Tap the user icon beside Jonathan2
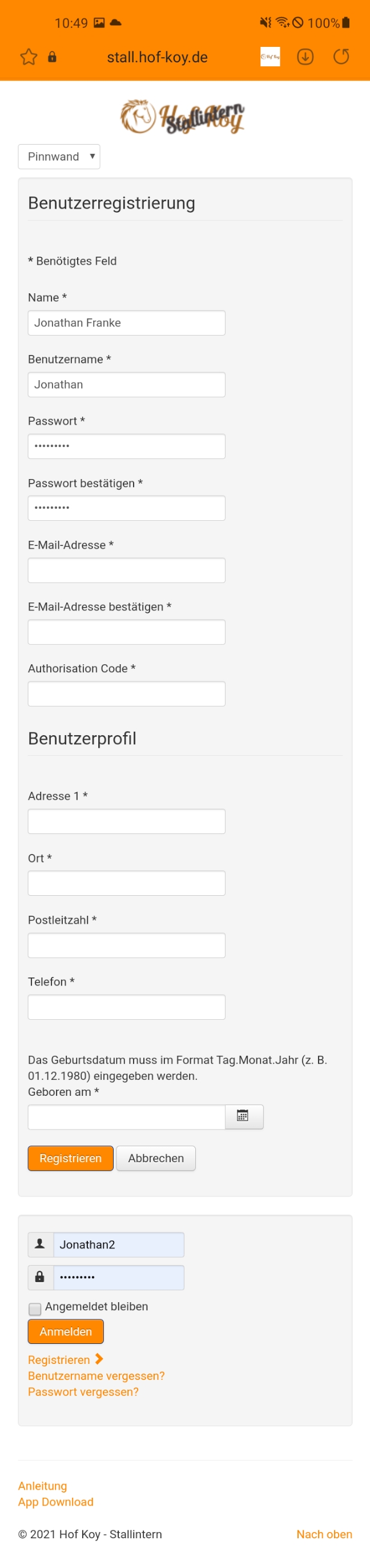The height and width of the screenshot is (1568, 370). [x=40, y=1244]
